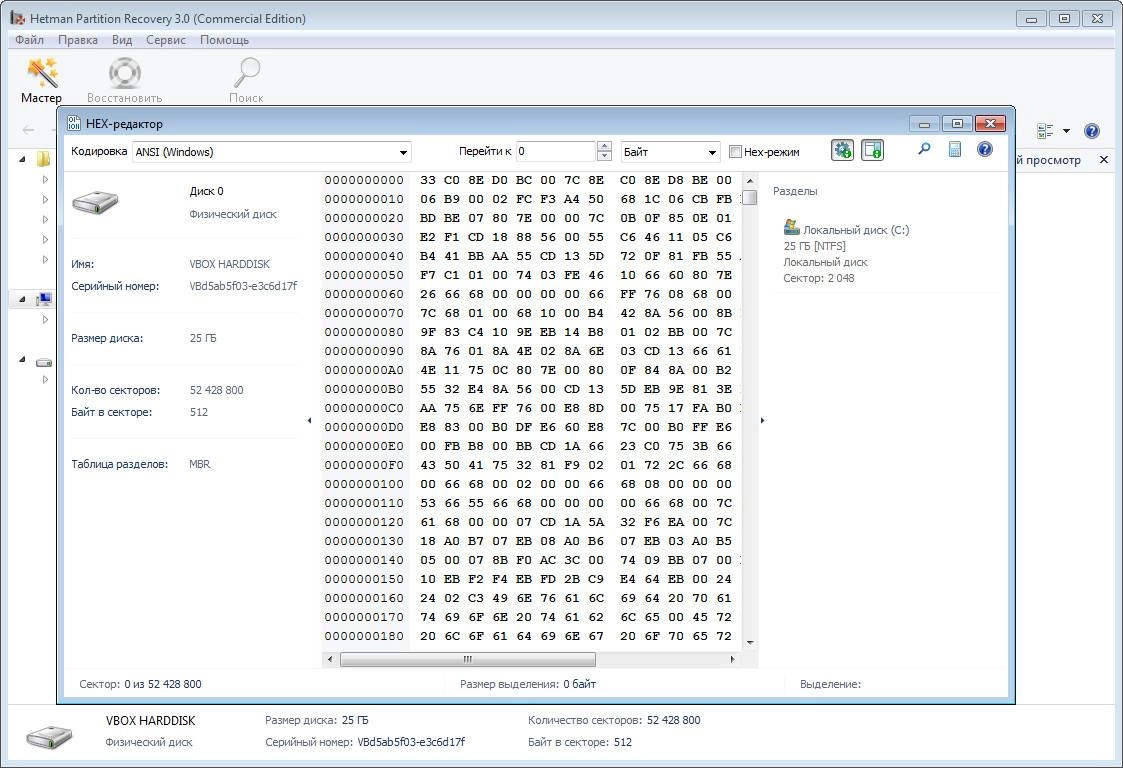Screen dimensions: 1123x768
Task: Open the Файл menu
Action: click(x=29, y=40)
